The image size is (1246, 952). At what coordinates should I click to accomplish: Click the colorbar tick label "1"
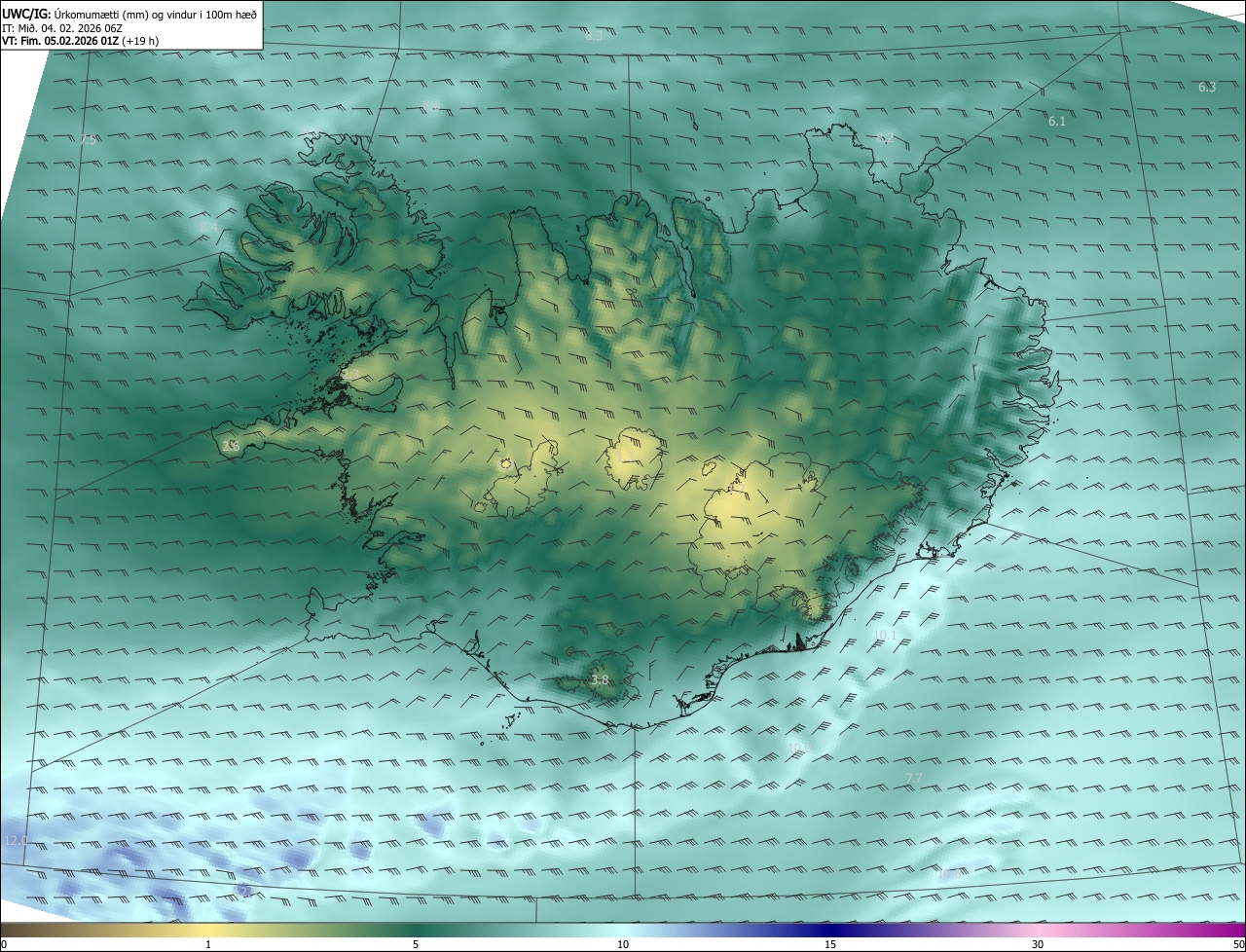208,945
